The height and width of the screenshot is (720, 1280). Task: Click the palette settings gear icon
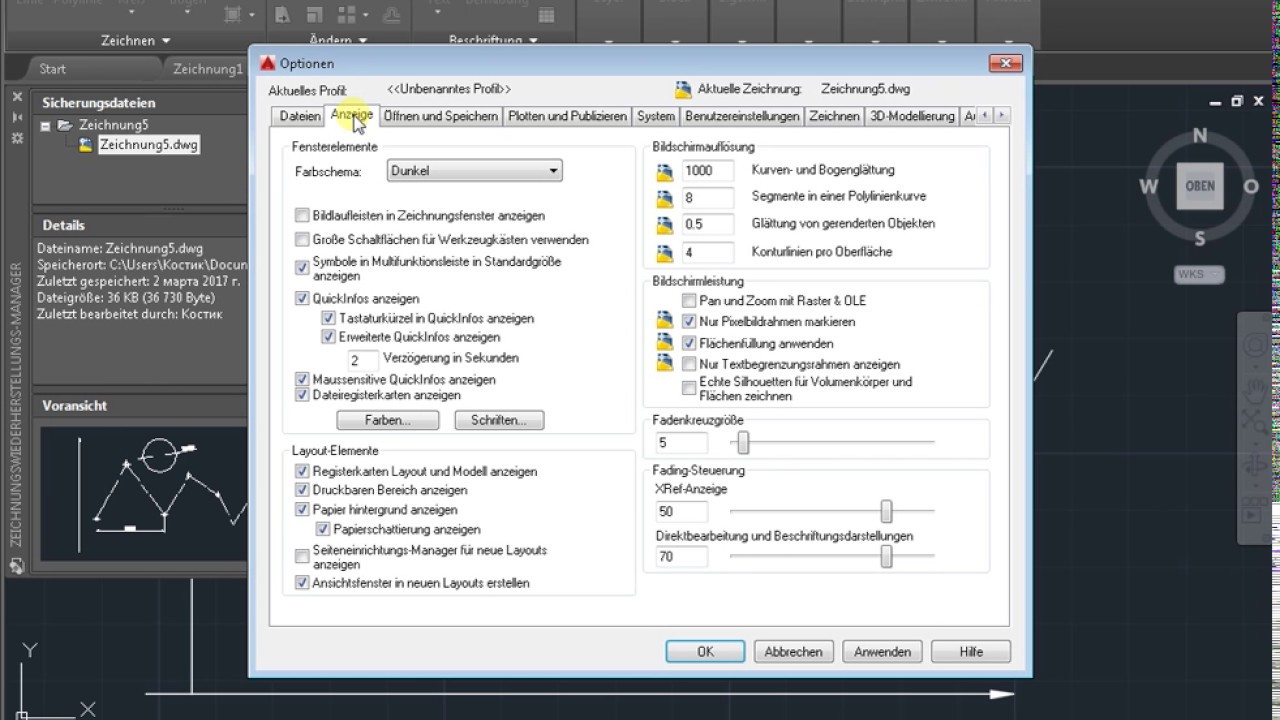(x=17, y=138)
